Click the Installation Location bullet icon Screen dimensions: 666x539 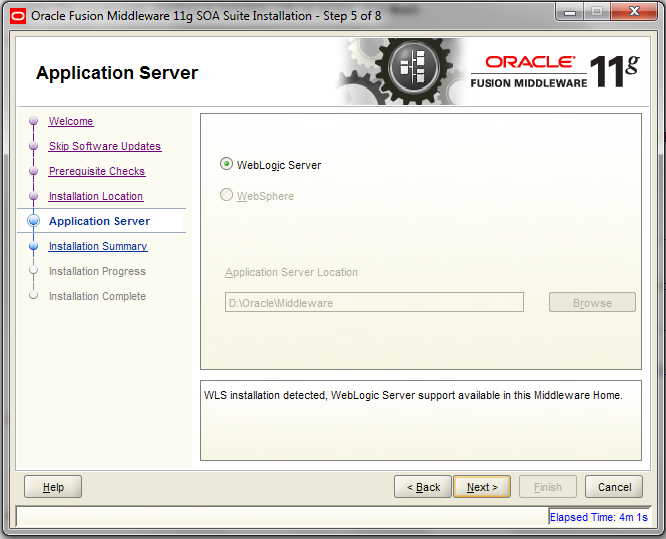34,196
